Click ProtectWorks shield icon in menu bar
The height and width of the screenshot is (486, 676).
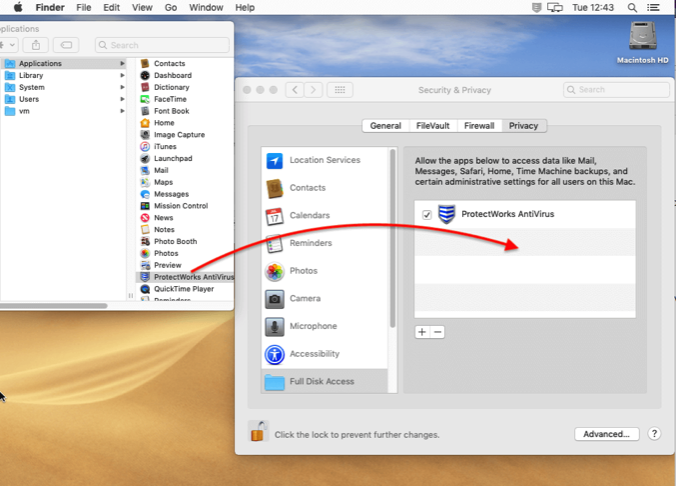coord(536,7)
